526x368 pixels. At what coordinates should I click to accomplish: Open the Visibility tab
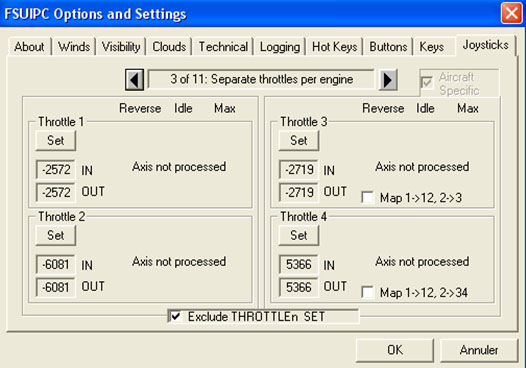coord(121,47)
